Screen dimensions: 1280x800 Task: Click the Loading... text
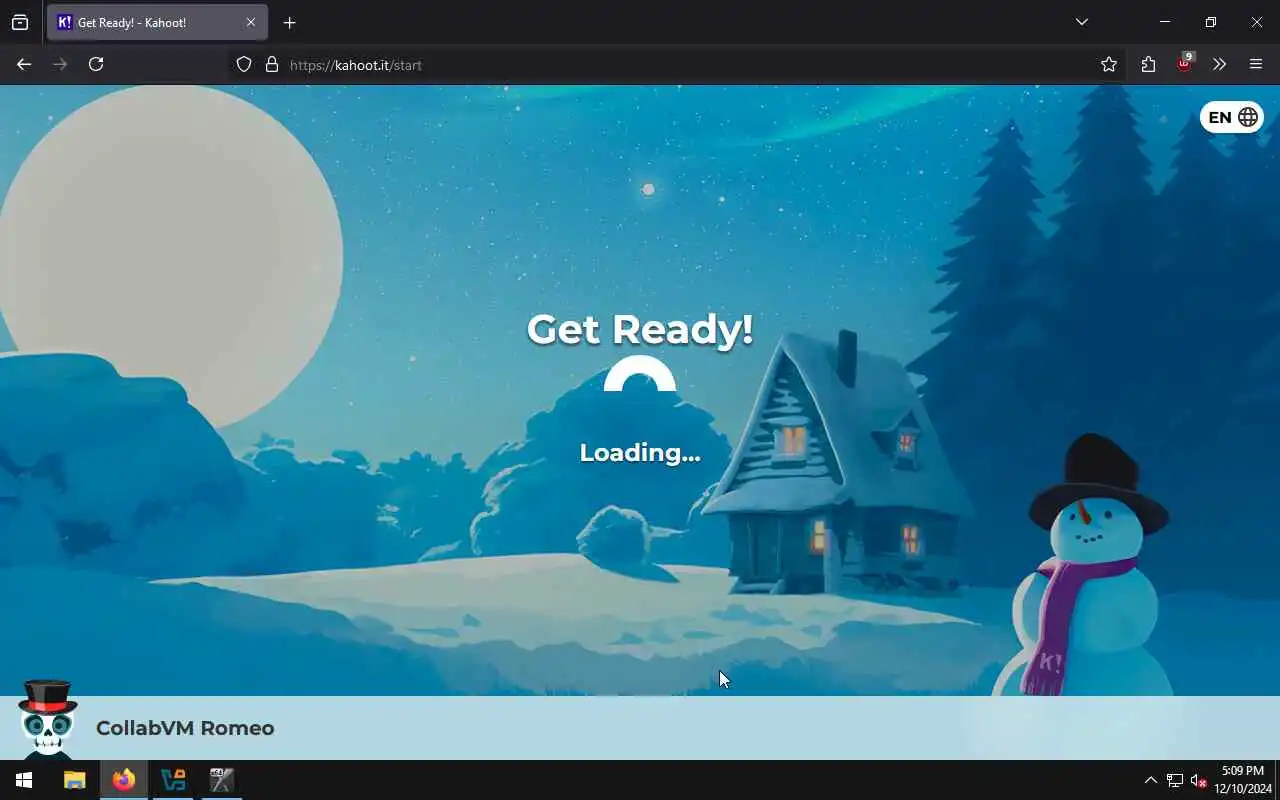tap(640, 452)
